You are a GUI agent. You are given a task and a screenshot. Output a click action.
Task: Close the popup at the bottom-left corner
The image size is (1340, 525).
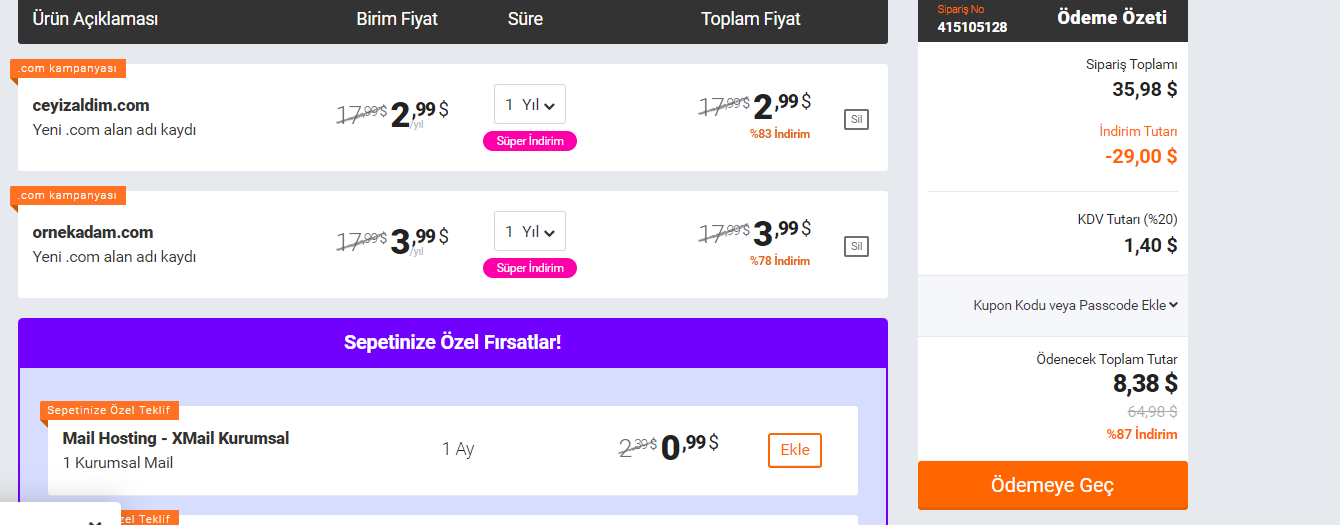(95, 521)
